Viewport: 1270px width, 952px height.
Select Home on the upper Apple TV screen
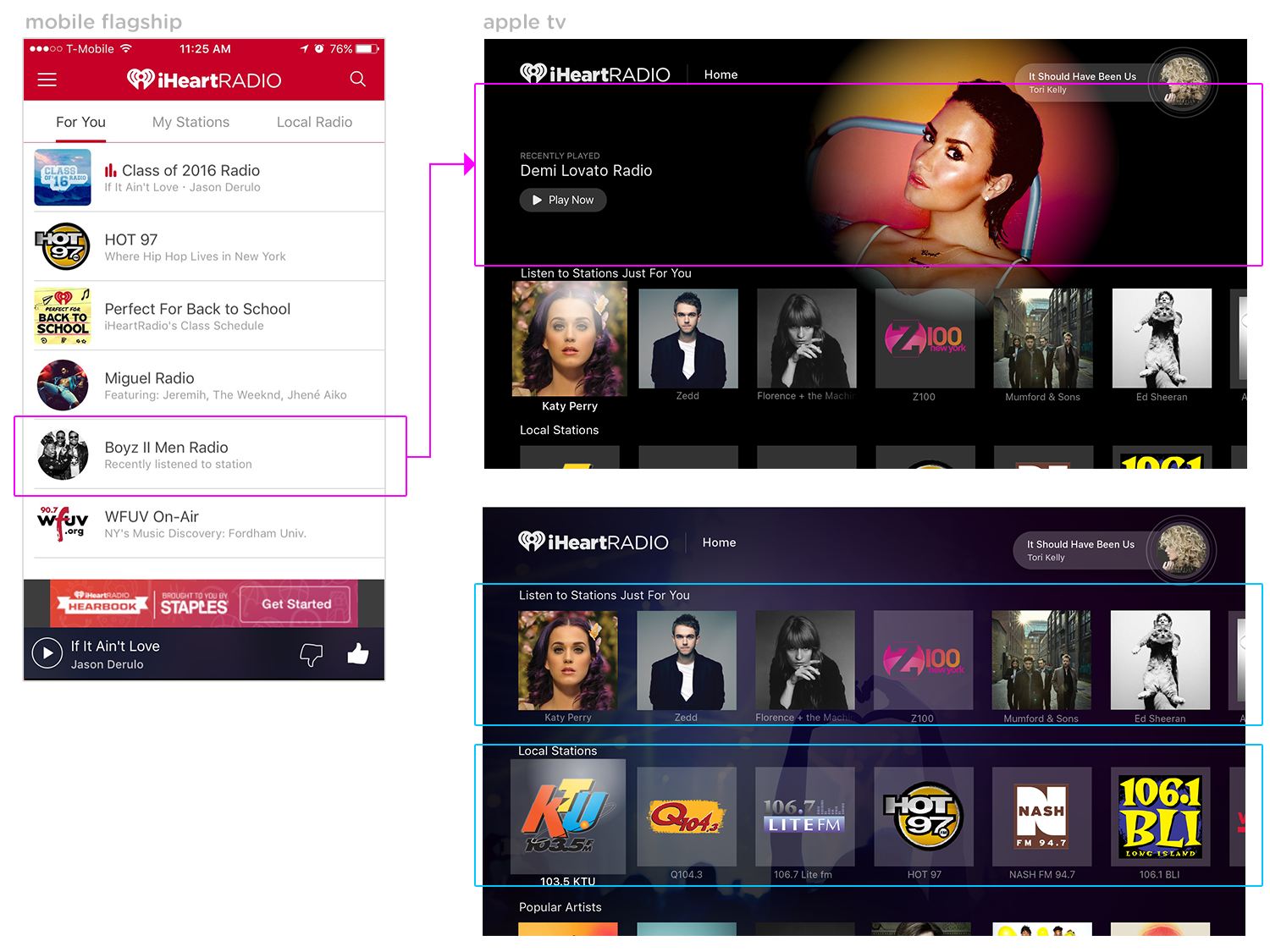(721, 74)
